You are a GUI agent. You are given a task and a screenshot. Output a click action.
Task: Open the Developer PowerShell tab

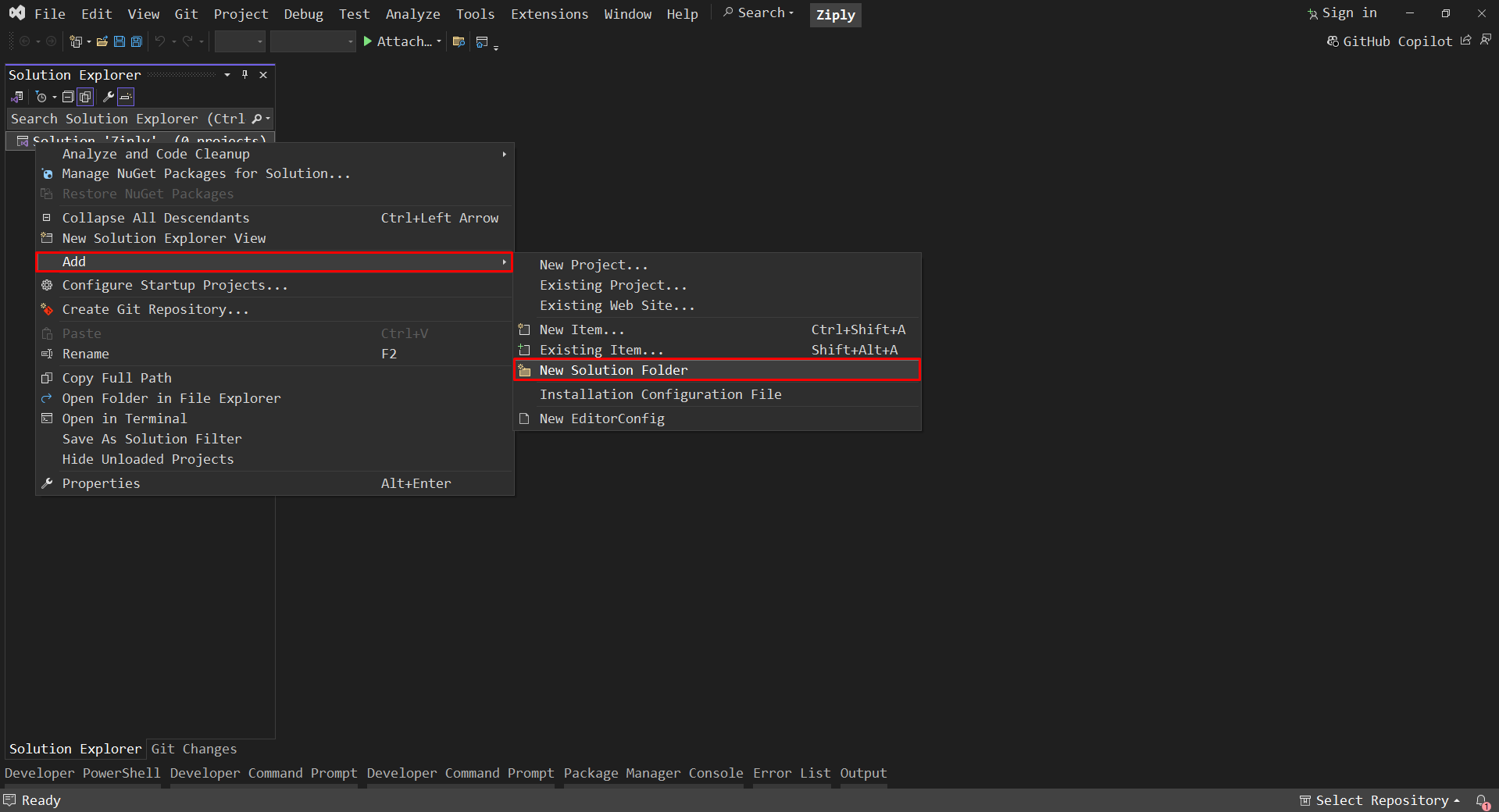pos(82,773)
